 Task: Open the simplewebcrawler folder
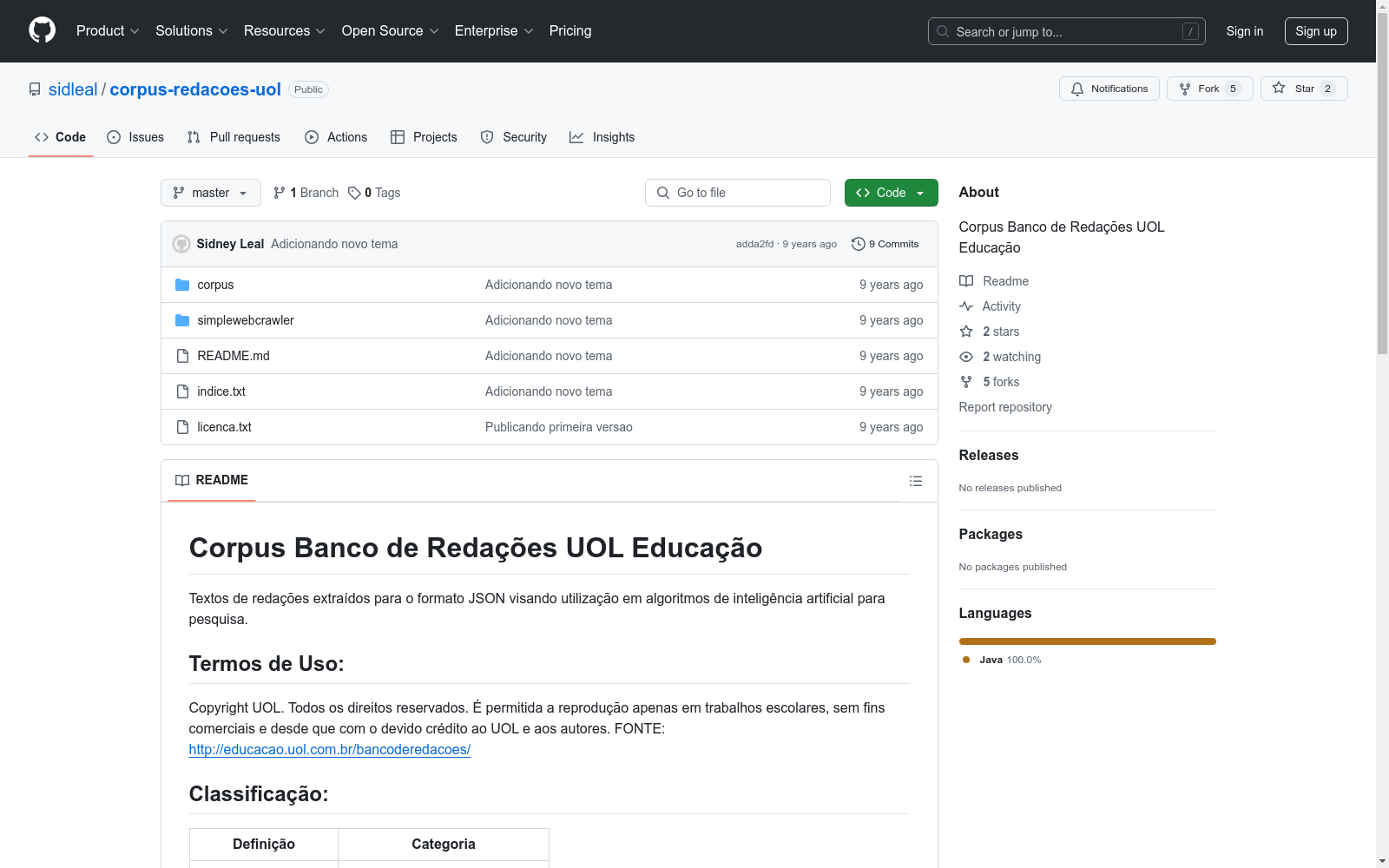(246, 320)
